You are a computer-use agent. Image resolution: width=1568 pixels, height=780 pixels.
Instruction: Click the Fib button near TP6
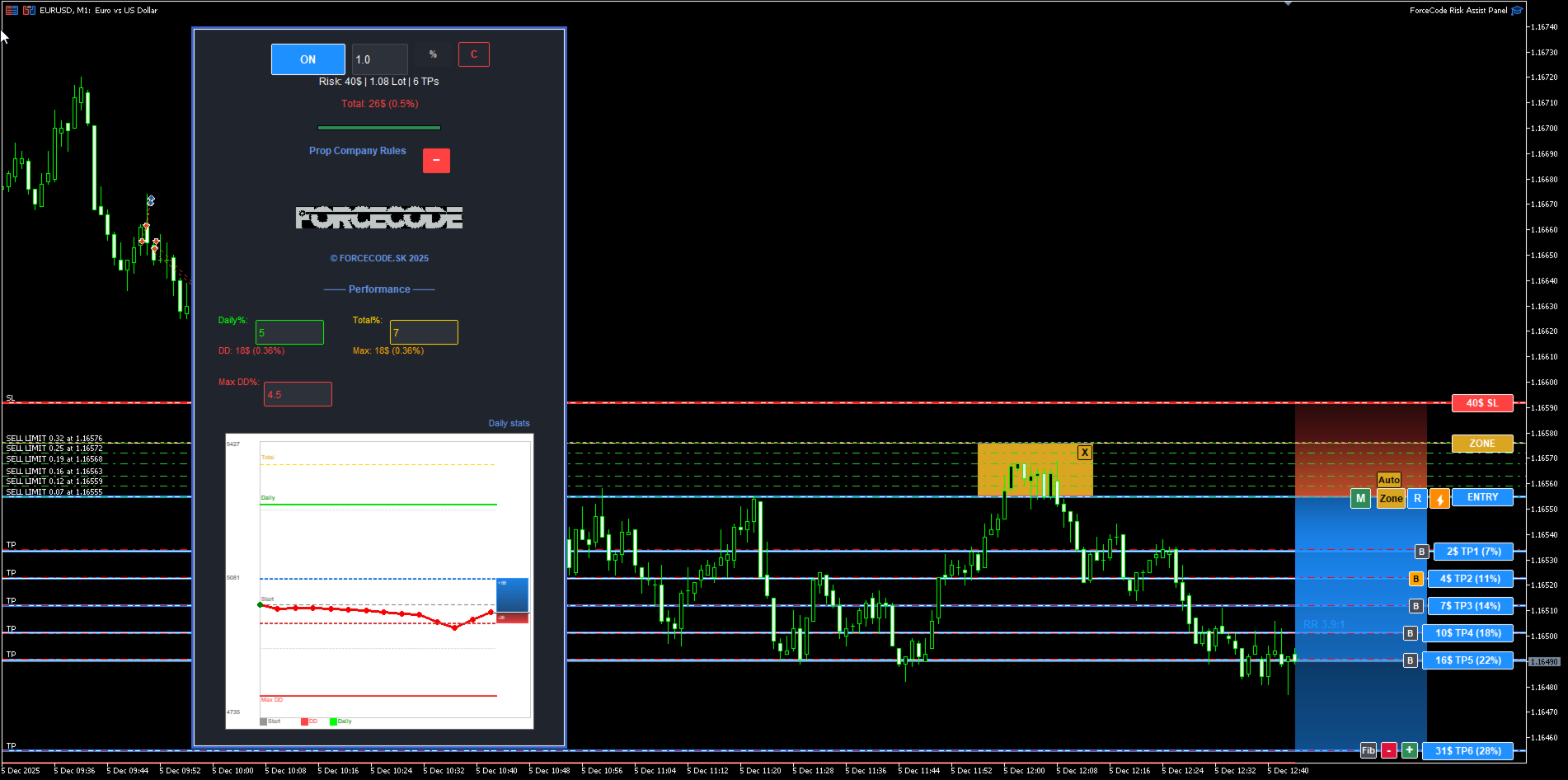[x=1368, y=750]
